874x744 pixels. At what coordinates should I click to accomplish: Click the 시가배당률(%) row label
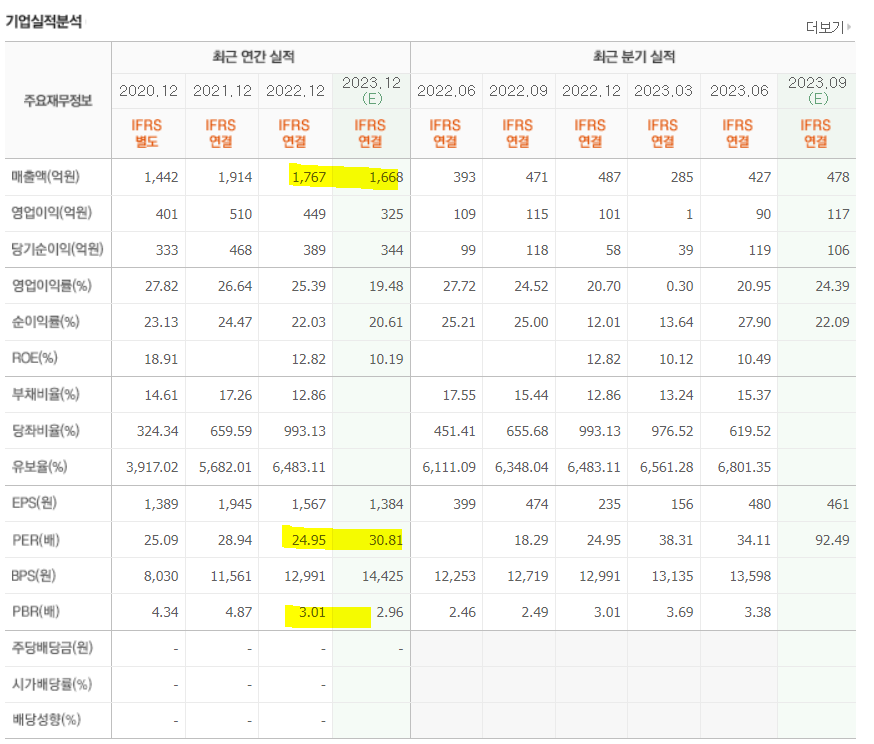pos(52,684)
